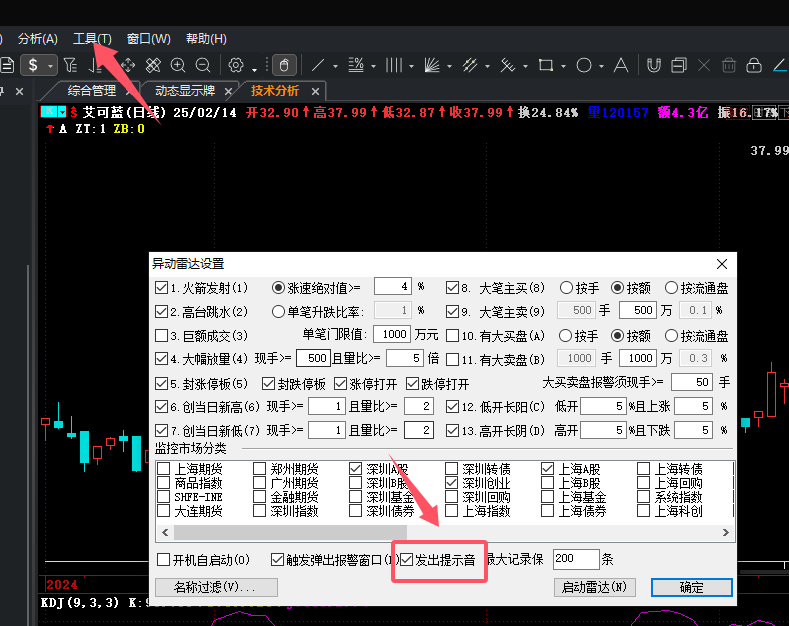The height and width of the screenshot is (626, 789).
Task: Select the vertical cycle lines tool
Action: [394, 65]
